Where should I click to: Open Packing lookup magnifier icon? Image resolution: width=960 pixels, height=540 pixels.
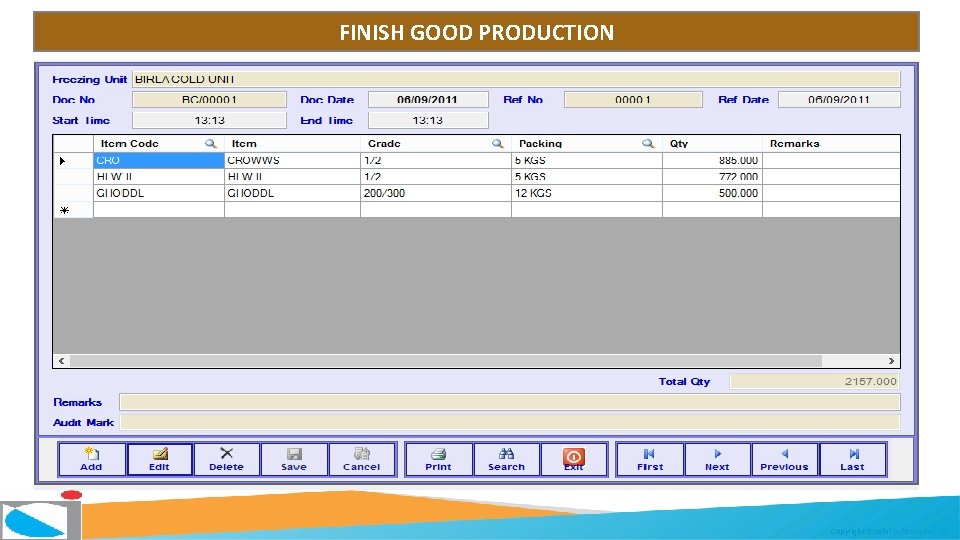click(x=648, y=143)
